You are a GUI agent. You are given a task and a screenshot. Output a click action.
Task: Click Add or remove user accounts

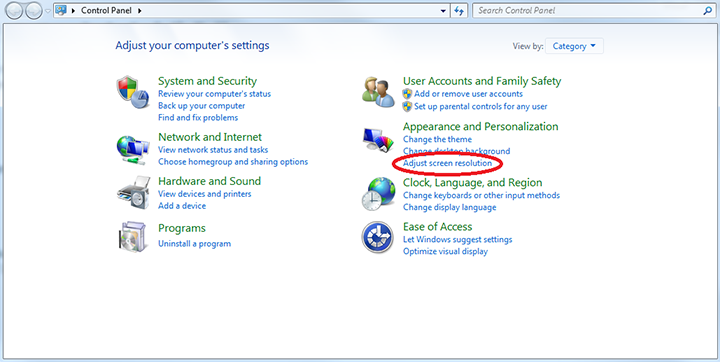(x=468, y=94)
